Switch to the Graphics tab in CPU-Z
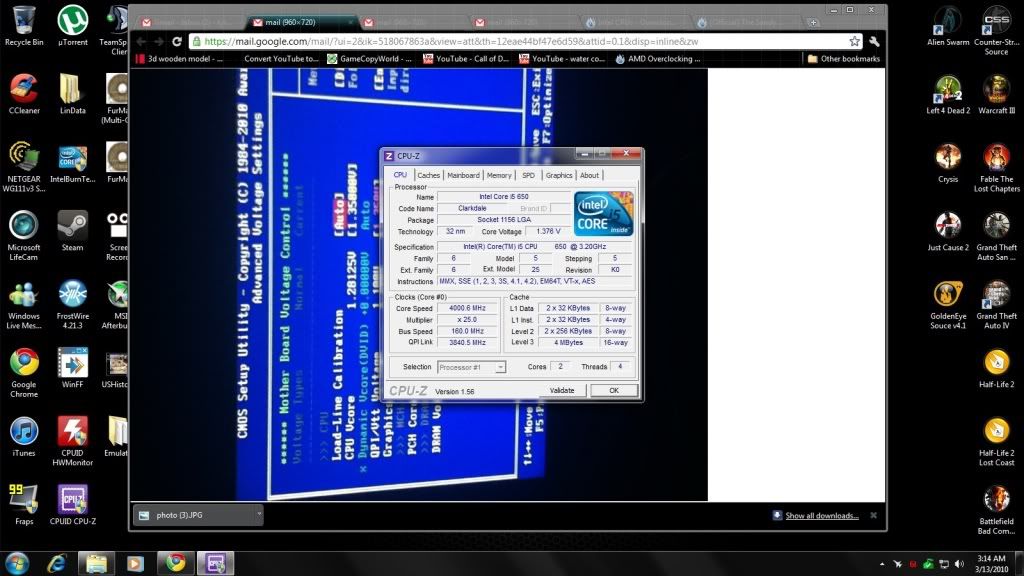Screen dimensions: 1024x576 pyautogui.click(x=558, y=174)
